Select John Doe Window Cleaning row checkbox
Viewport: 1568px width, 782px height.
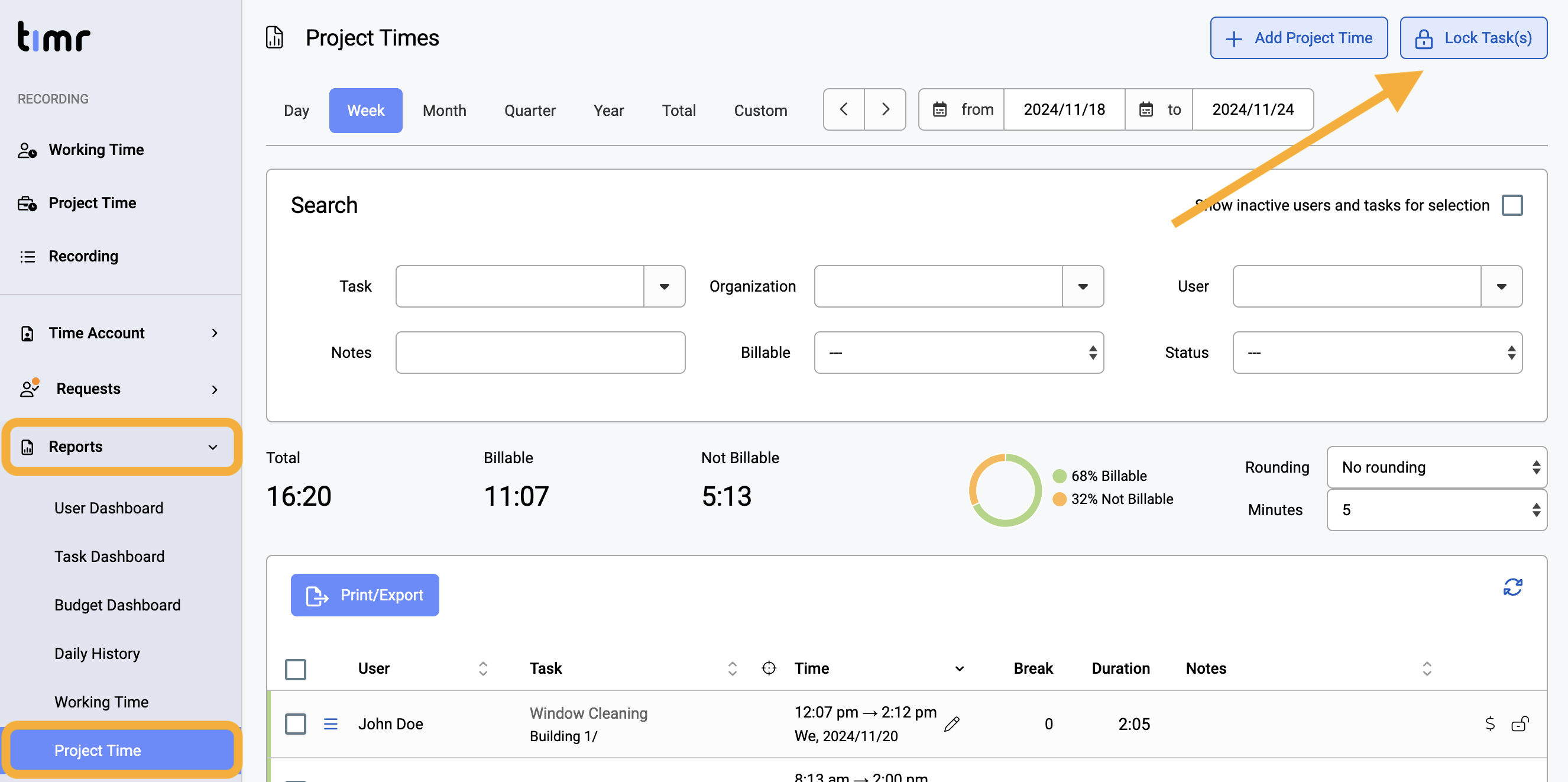[x=296, y=724]
